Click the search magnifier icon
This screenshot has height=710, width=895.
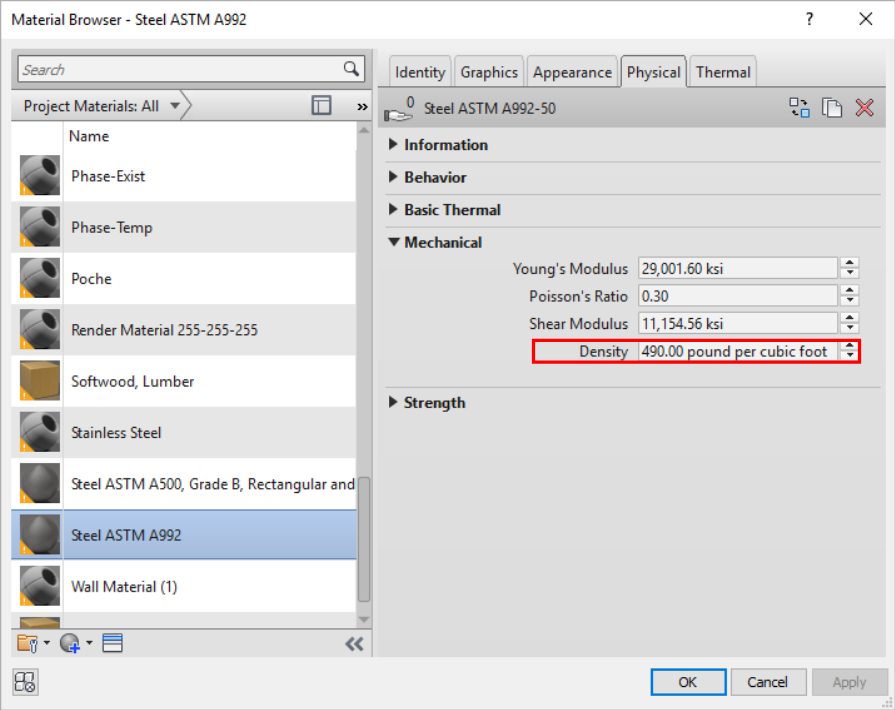tap(351, 69)
